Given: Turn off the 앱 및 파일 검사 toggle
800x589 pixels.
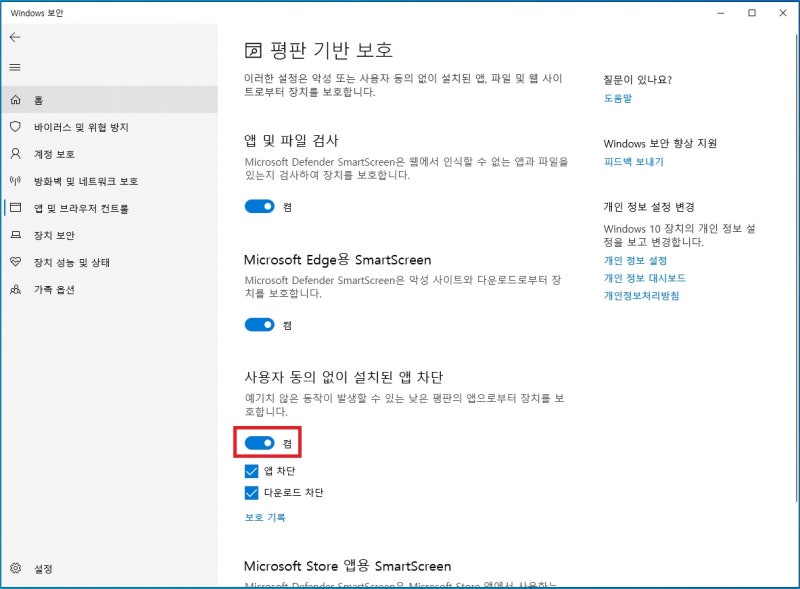Looking at the screenshot, I should [x=260, y=206].
